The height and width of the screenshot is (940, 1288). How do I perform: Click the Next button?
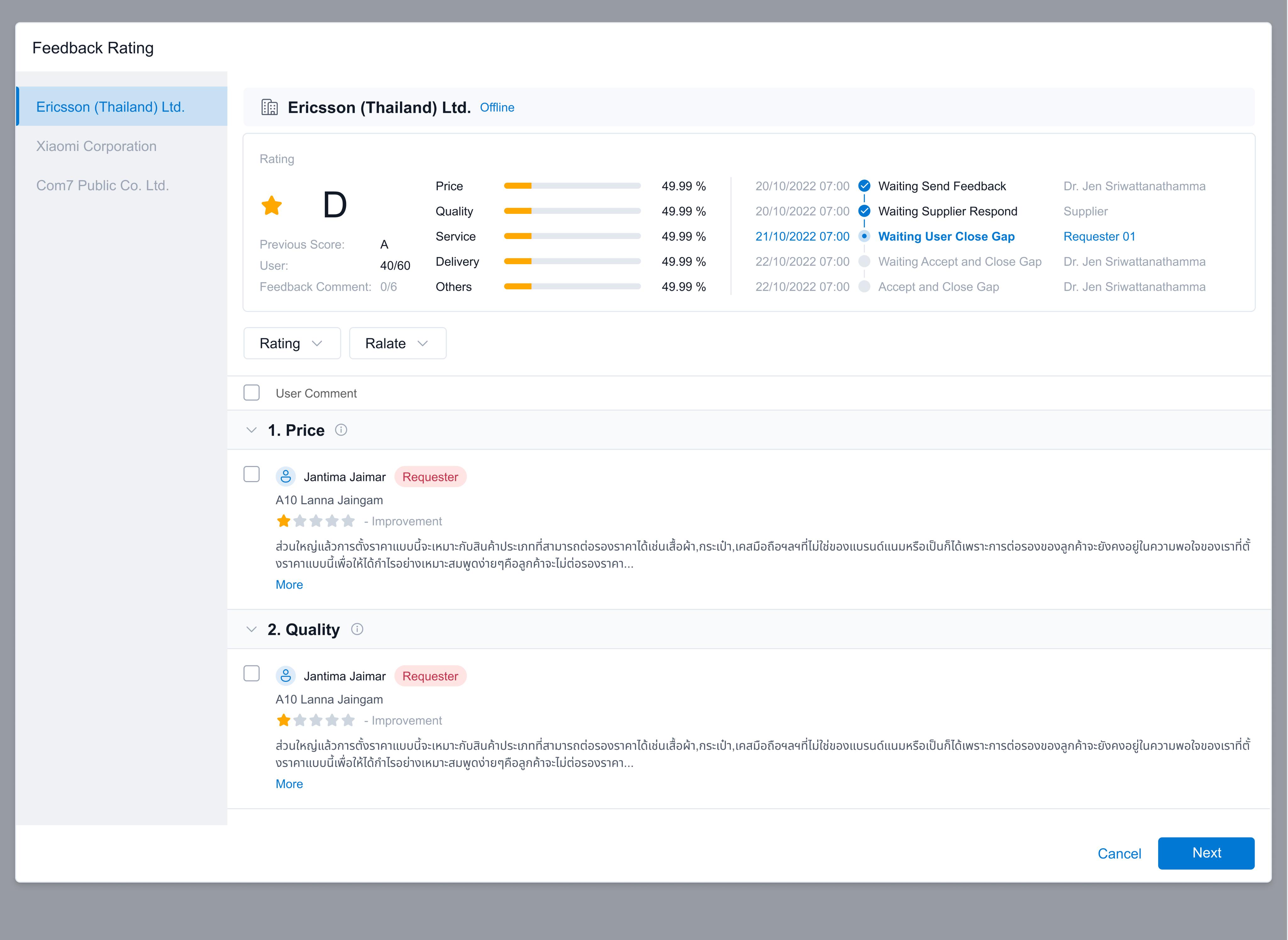point(1206,853)
